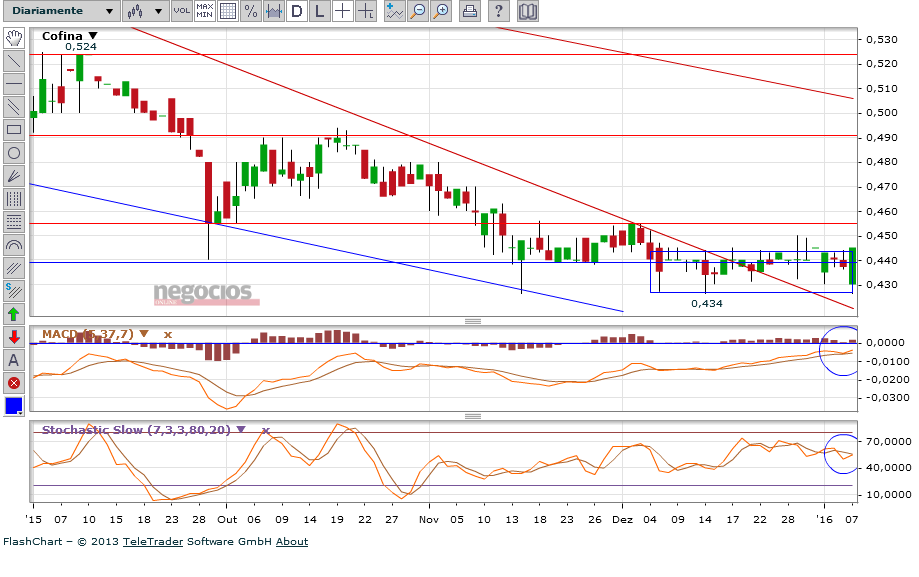Zoom in on the chart
This screenshot has width=919, height=577.
click(x=441, y=11)
